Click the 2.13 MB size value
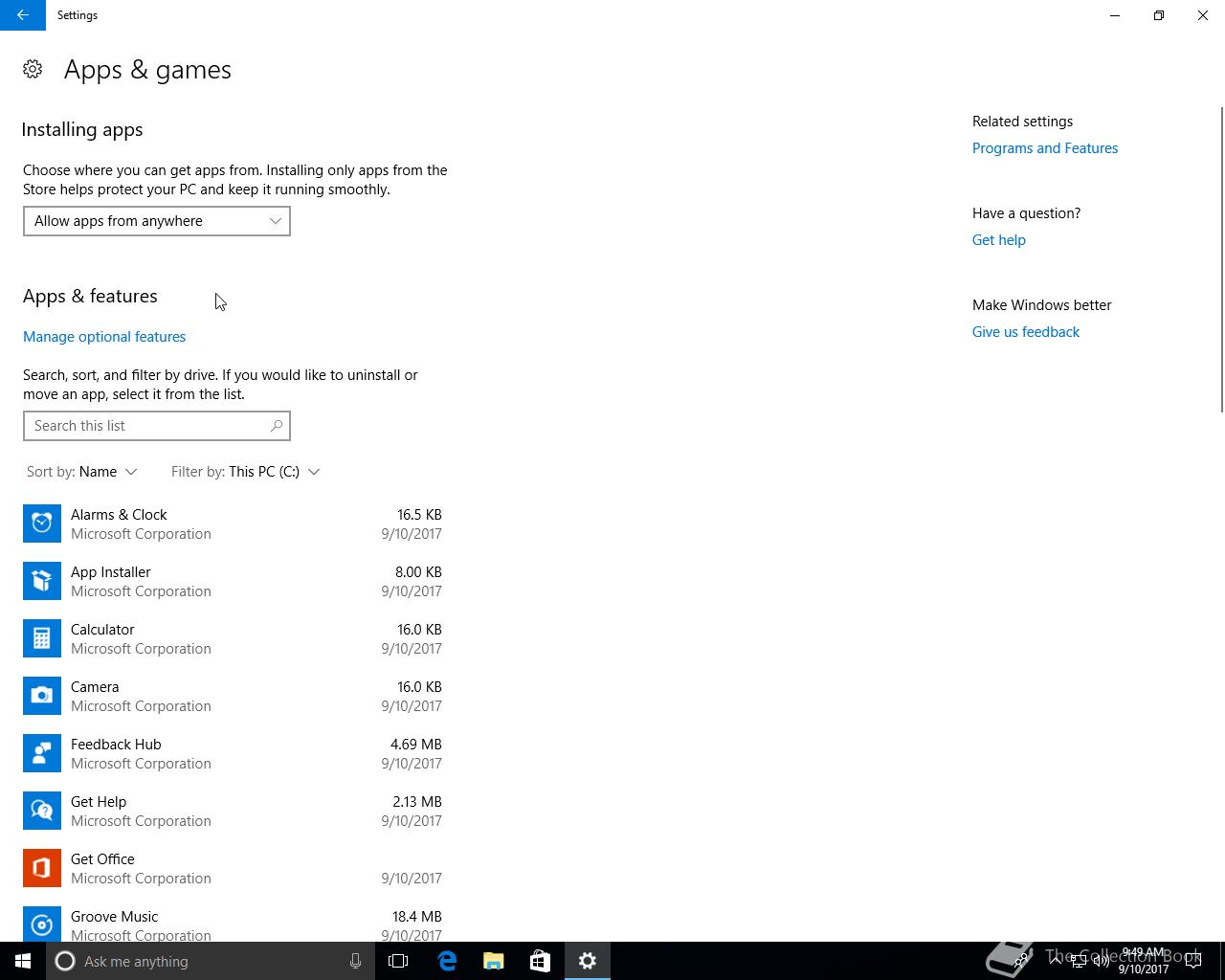 (x=417, y=802)
